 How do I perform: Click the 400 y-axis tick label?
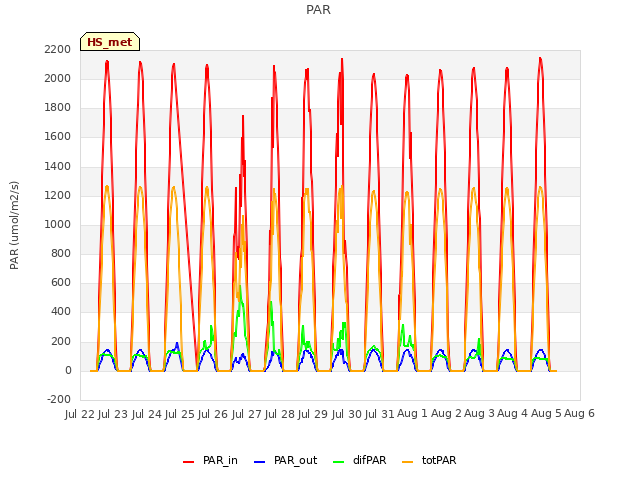coord(61,312)
